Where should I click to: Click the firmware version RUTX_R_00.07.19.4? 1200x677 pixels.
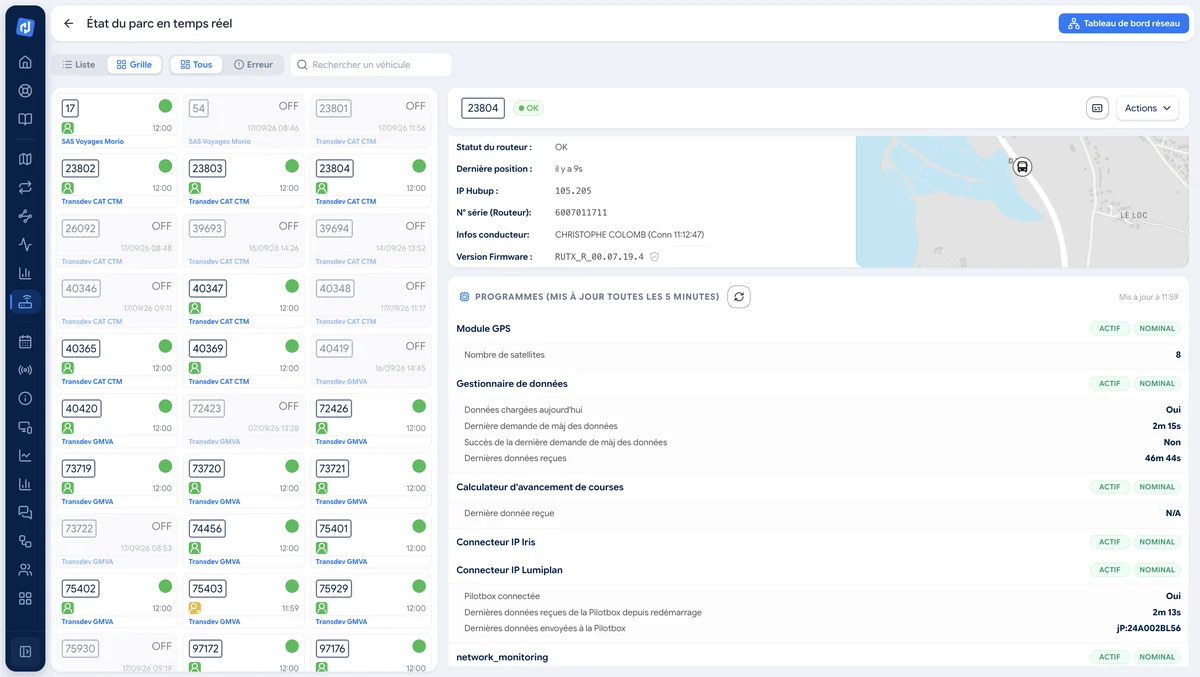coord(599,257)
